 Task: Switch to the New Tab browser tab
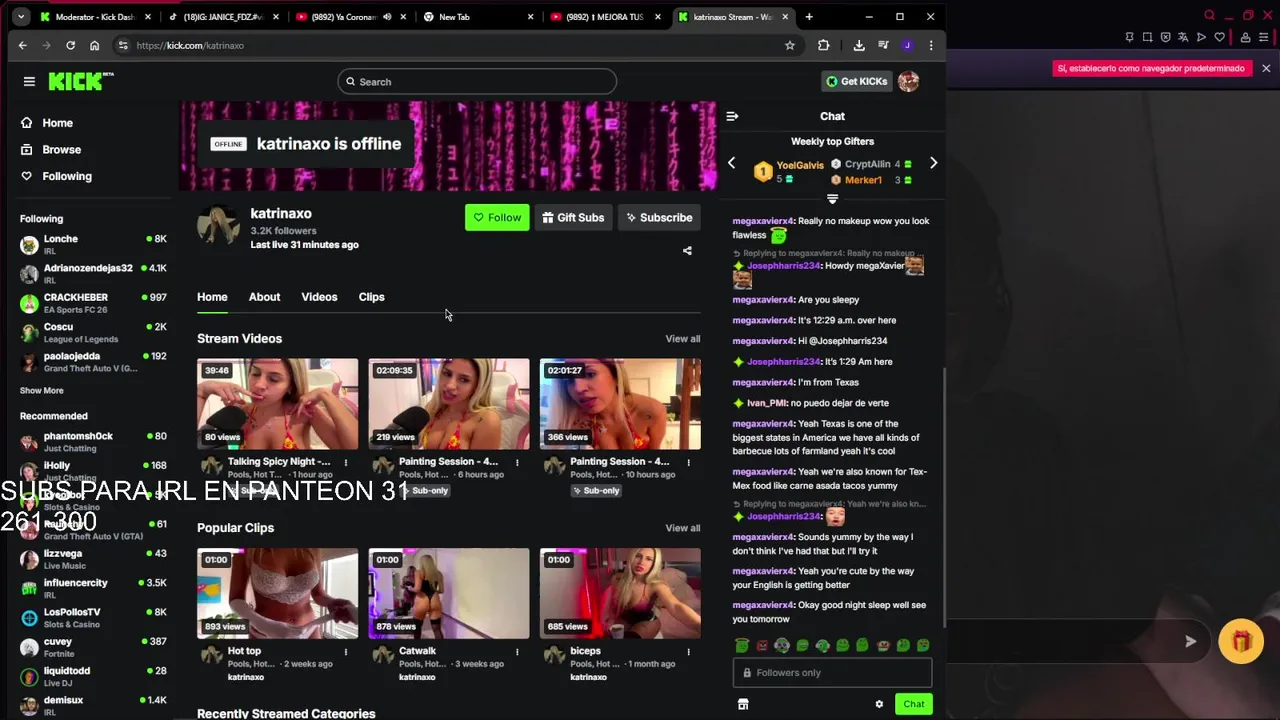[x=478, y=17]
